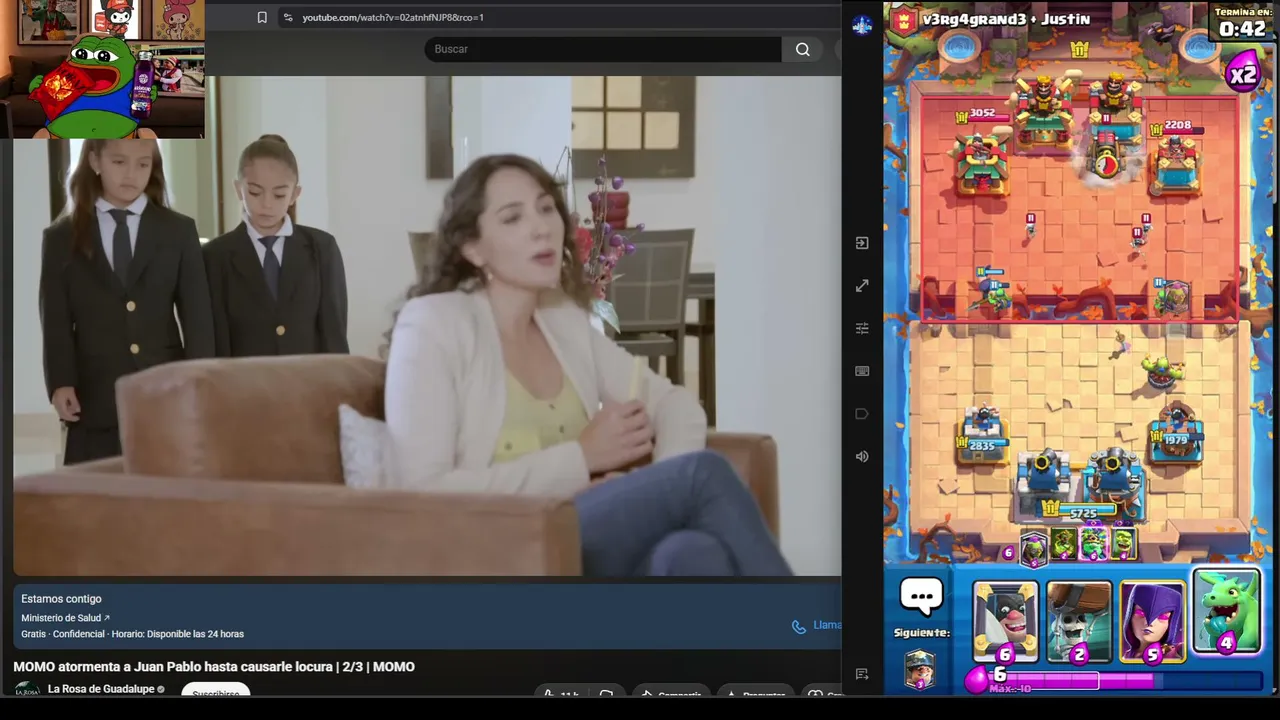
Task: Select the Baby Dragon card costing 4
Action: pos(1227,612)
